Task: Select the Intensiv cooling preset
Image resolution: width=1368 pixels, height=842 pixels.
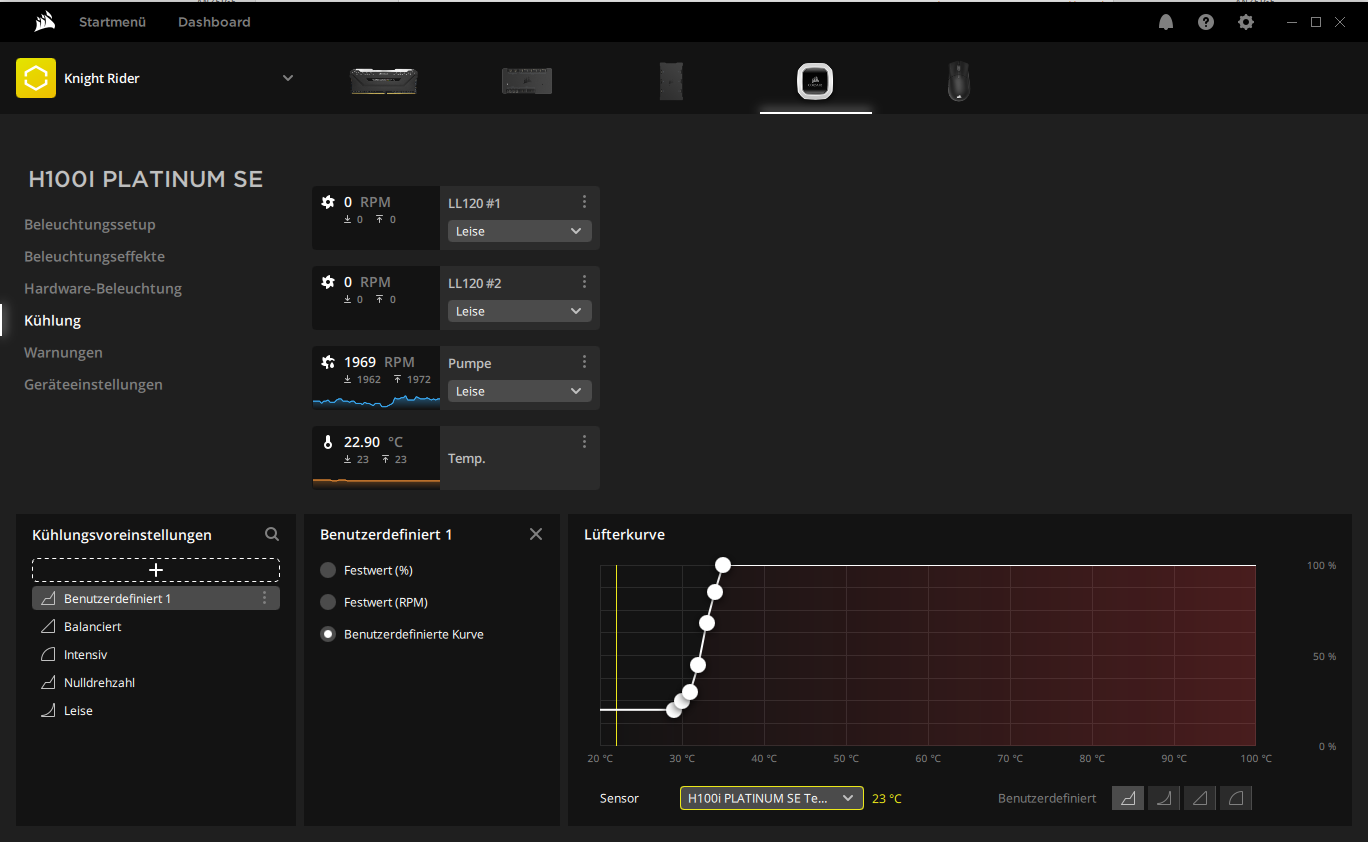Action: 156,655
